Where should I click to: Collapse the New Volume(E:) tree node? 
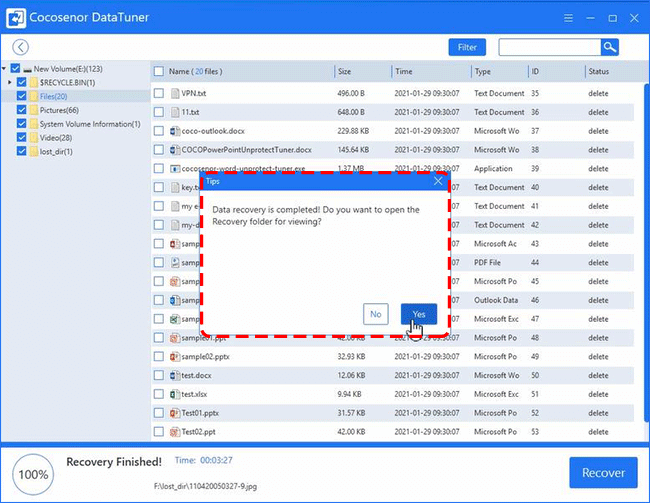tap(4, 68)
